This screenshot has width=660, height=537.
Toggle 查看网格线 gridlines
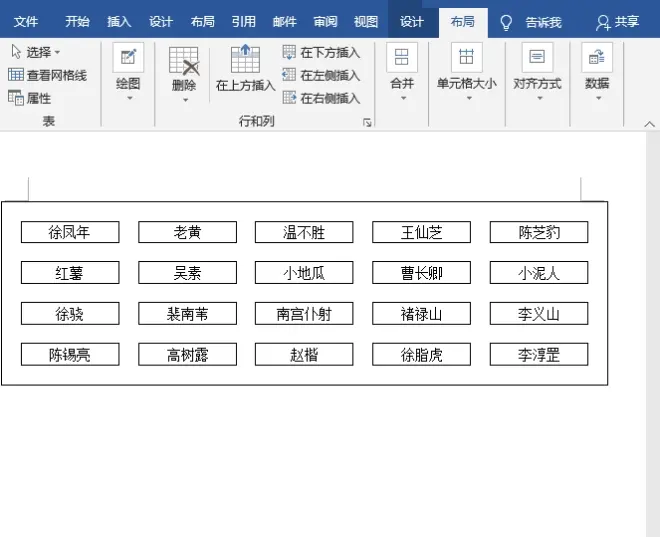tap(47, 75)
